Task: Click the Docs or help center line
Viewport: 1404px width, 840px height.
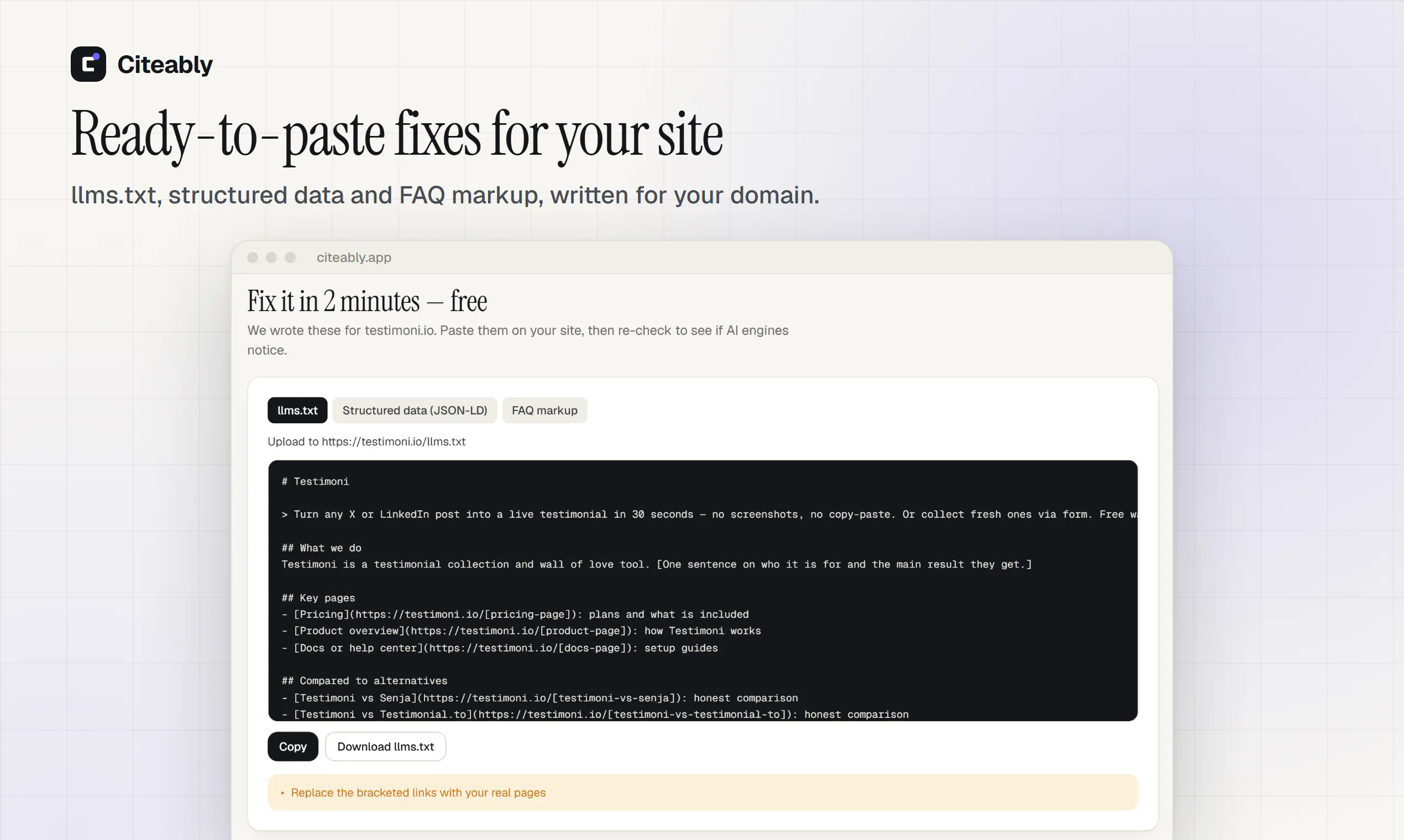Action: (x=500, y=648)
